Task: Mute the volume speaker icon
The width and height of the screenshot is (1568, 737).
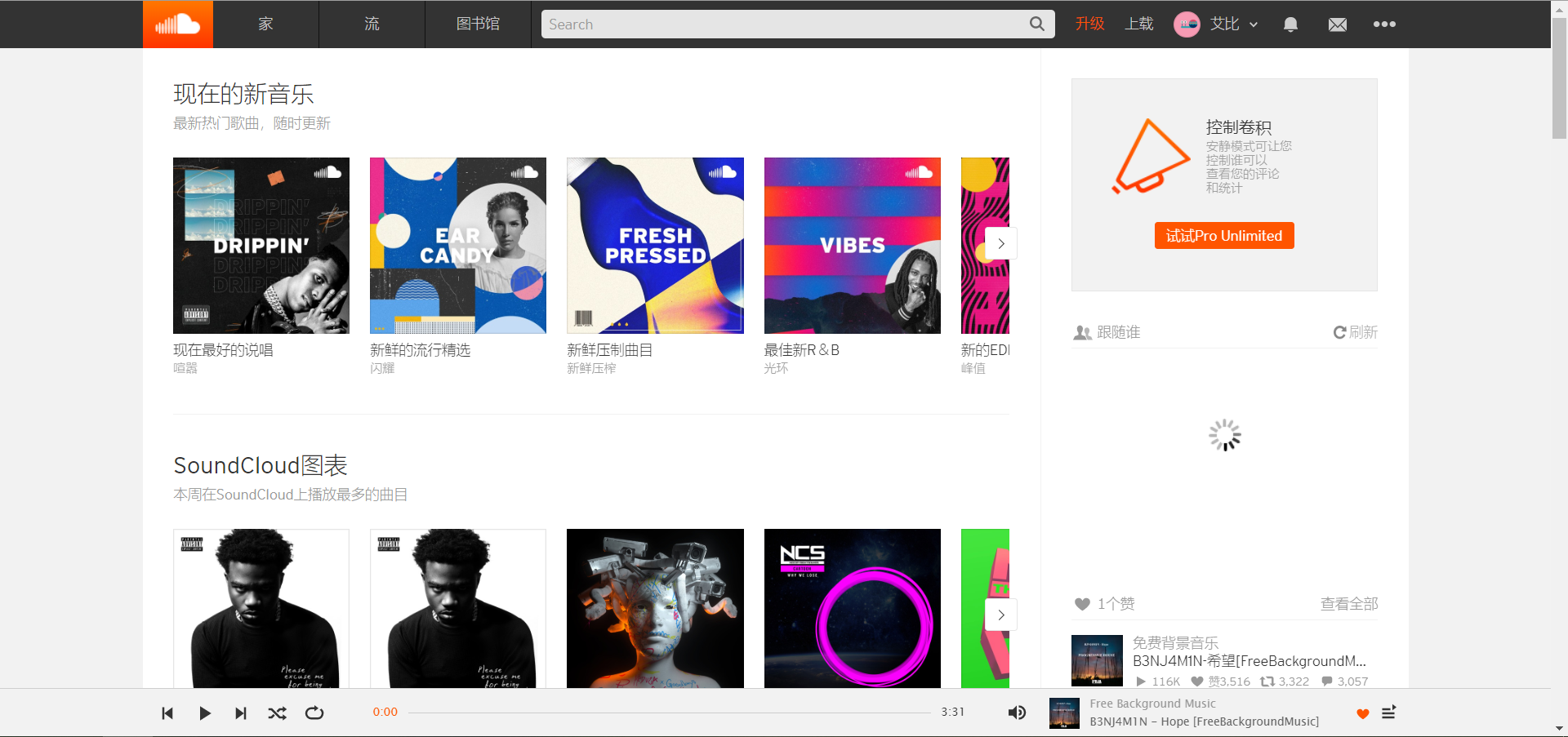Action: pyautogui.click(x=1017, y=713)
